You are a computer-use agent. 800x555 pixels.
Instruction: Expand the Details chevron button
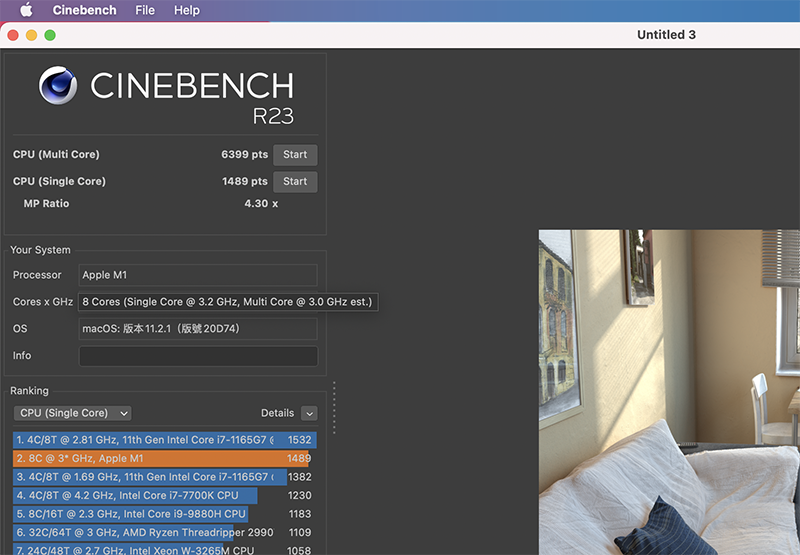tap(309, 413)
